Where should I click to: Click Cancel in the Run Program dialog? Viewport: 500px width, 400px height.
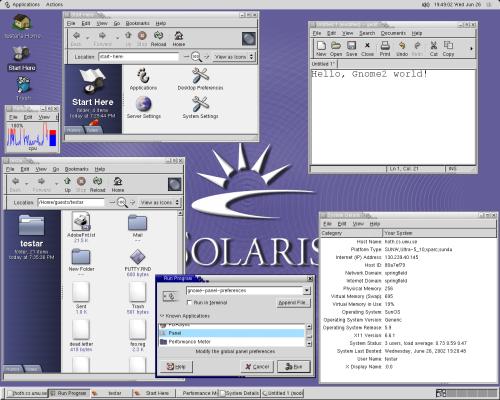[257, 367]
